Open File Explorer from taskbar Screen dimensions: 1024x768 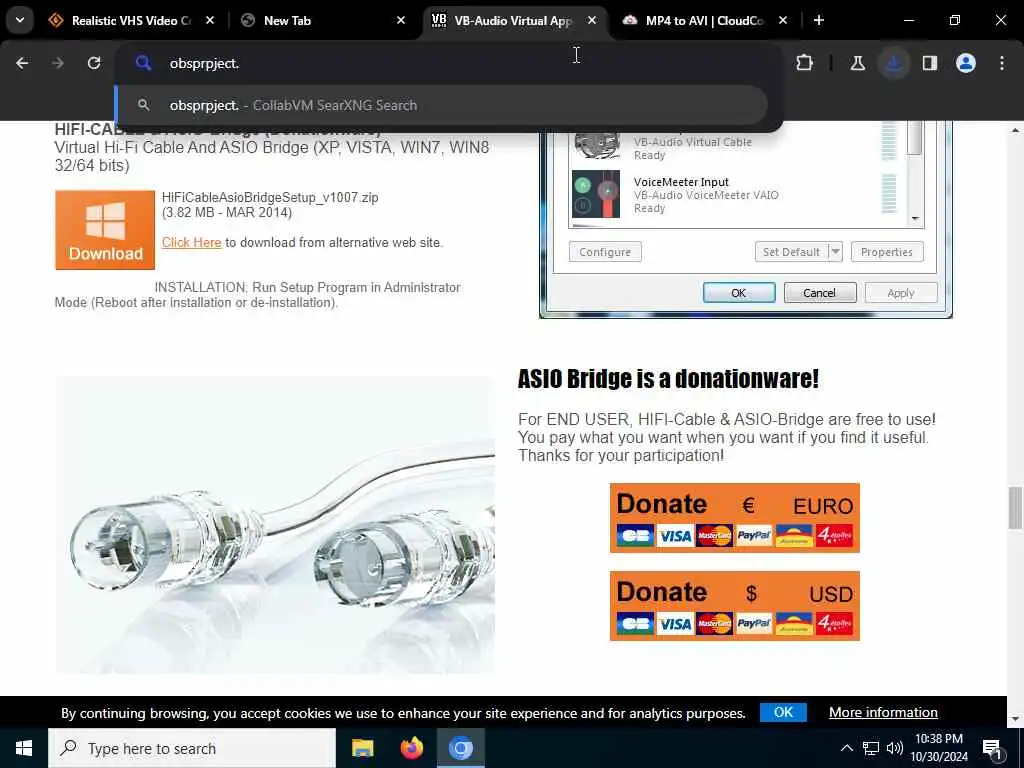pyautogui.click(x=362, y=748)
